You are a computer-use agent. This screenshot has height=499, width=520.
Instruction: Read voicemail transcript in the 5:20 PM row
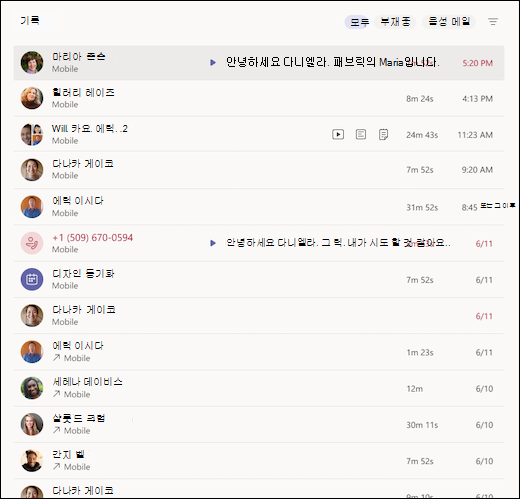[x=333, y=62]
